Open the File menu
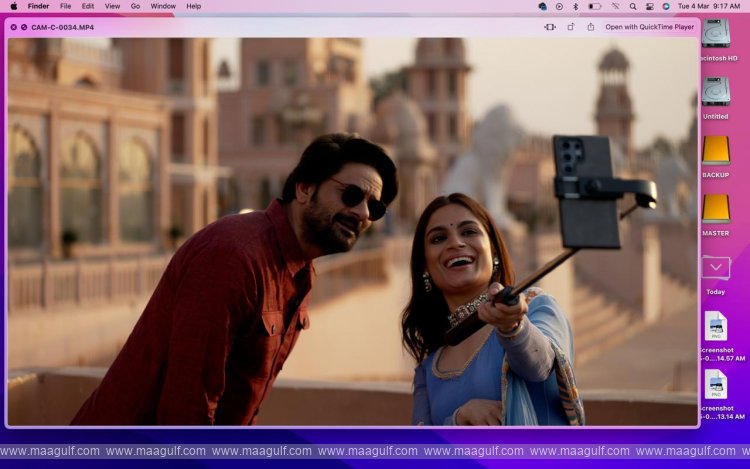Viewport: 750px width, 469px height. coord(66,6)
